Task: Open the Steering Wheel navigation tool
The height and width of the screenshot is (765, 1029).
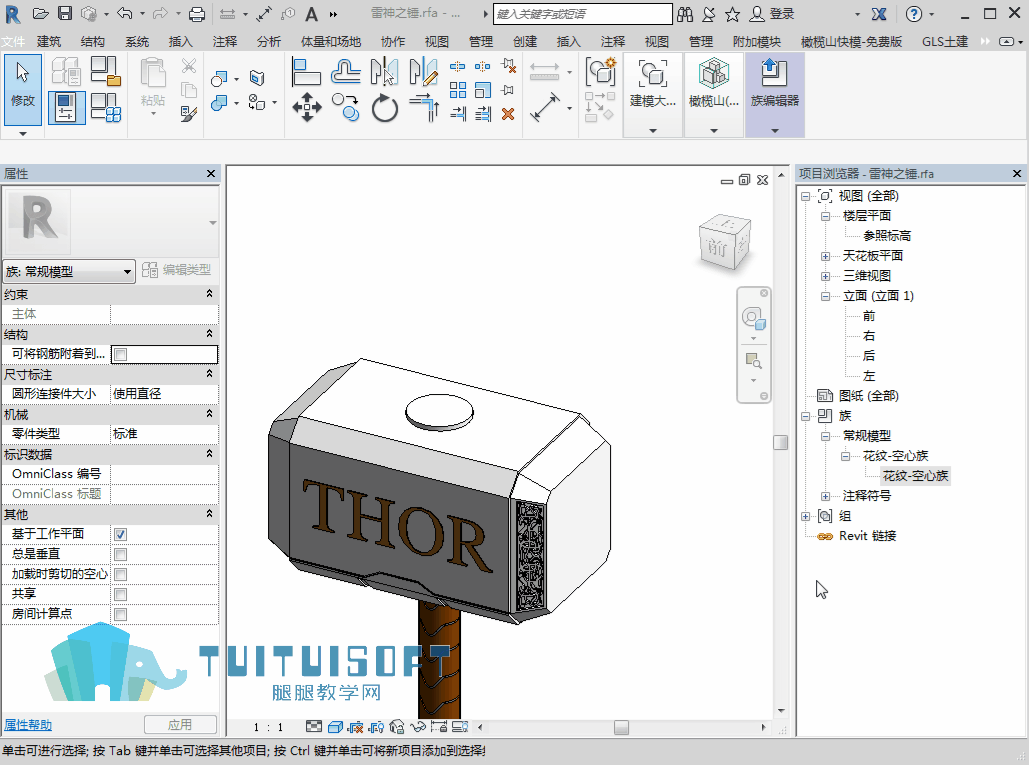Action: coord(753,318)
